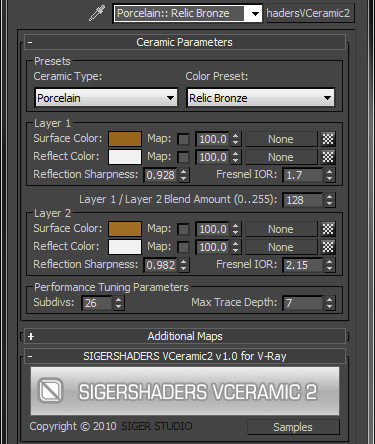The height and width of the screenshot is (444, 375).
Task: Click Layer 2 Surface Color checkered map icon
Action: pos(328,229)
